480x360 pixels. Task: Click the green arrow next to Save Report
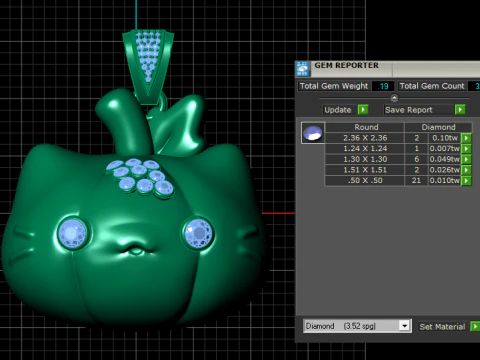(460, 110)
